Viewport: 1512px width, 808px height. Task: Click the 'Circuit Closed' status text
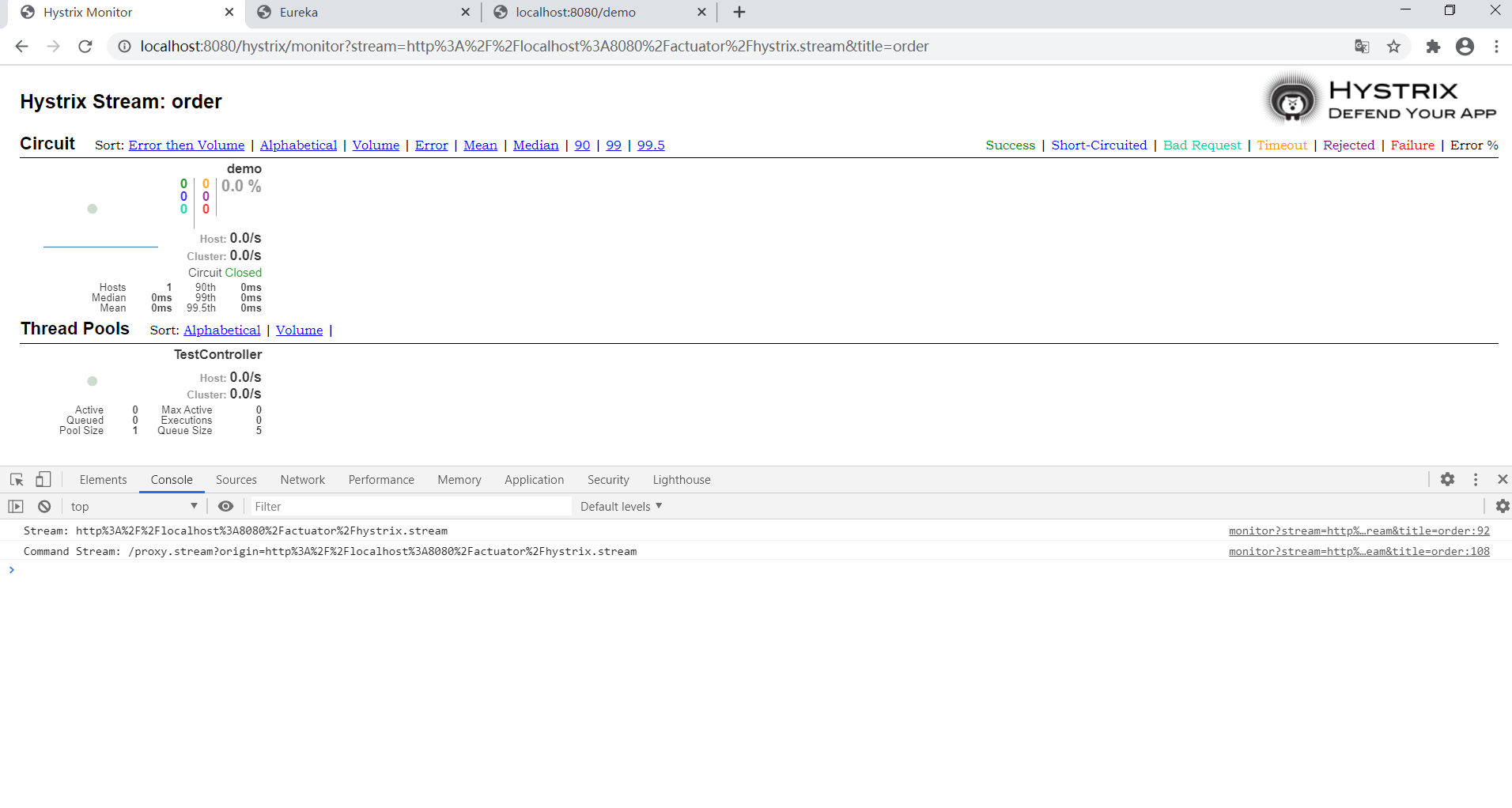point(225,273)
